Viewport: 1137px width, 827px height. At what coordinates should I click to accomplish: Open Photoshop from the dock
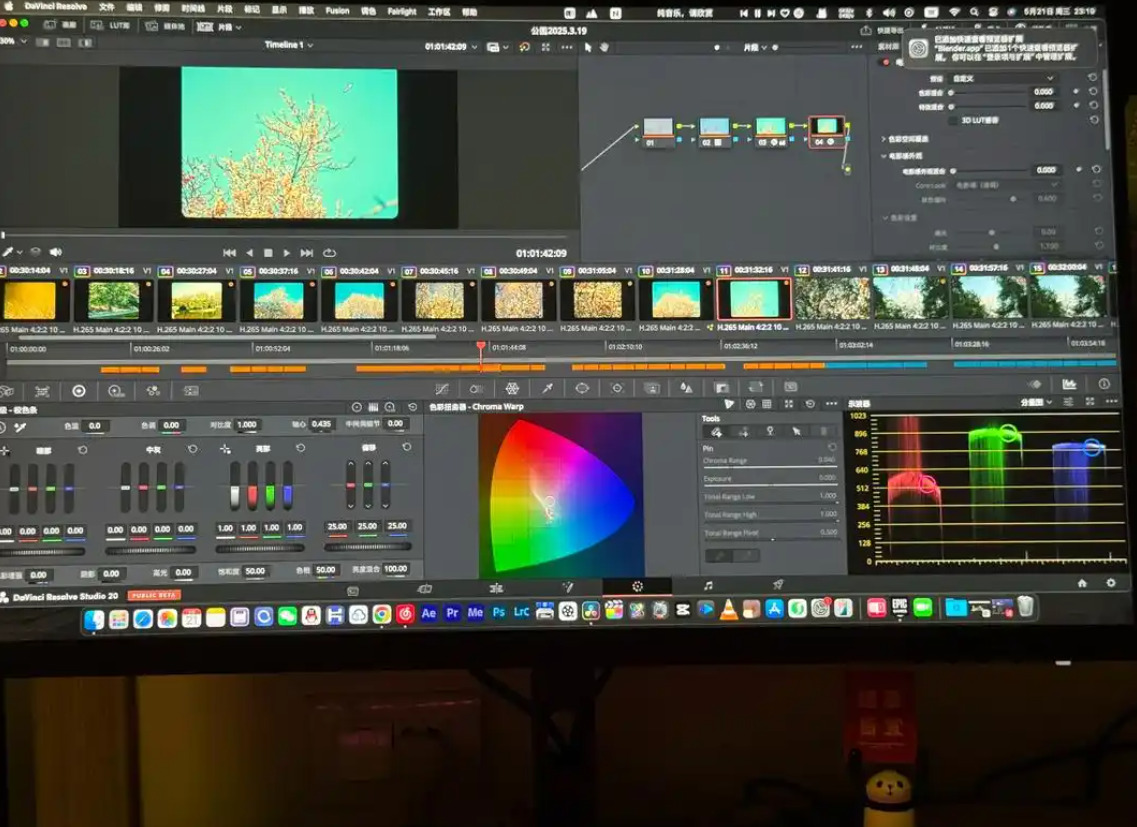[498, 612]
